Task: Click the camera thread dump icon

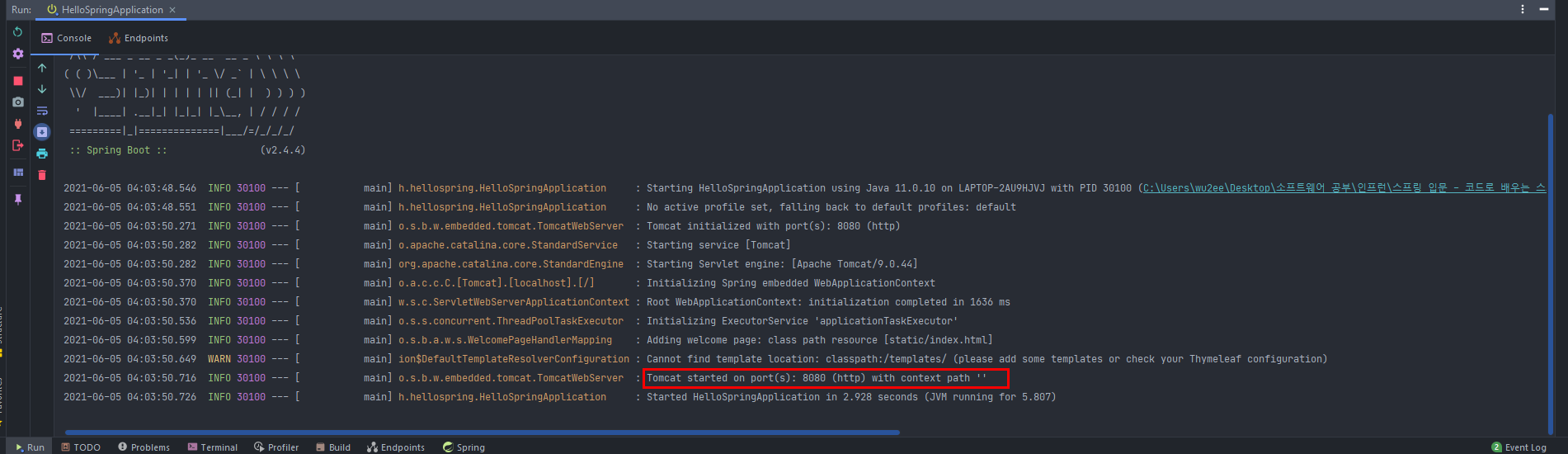Action: point(17,102)
